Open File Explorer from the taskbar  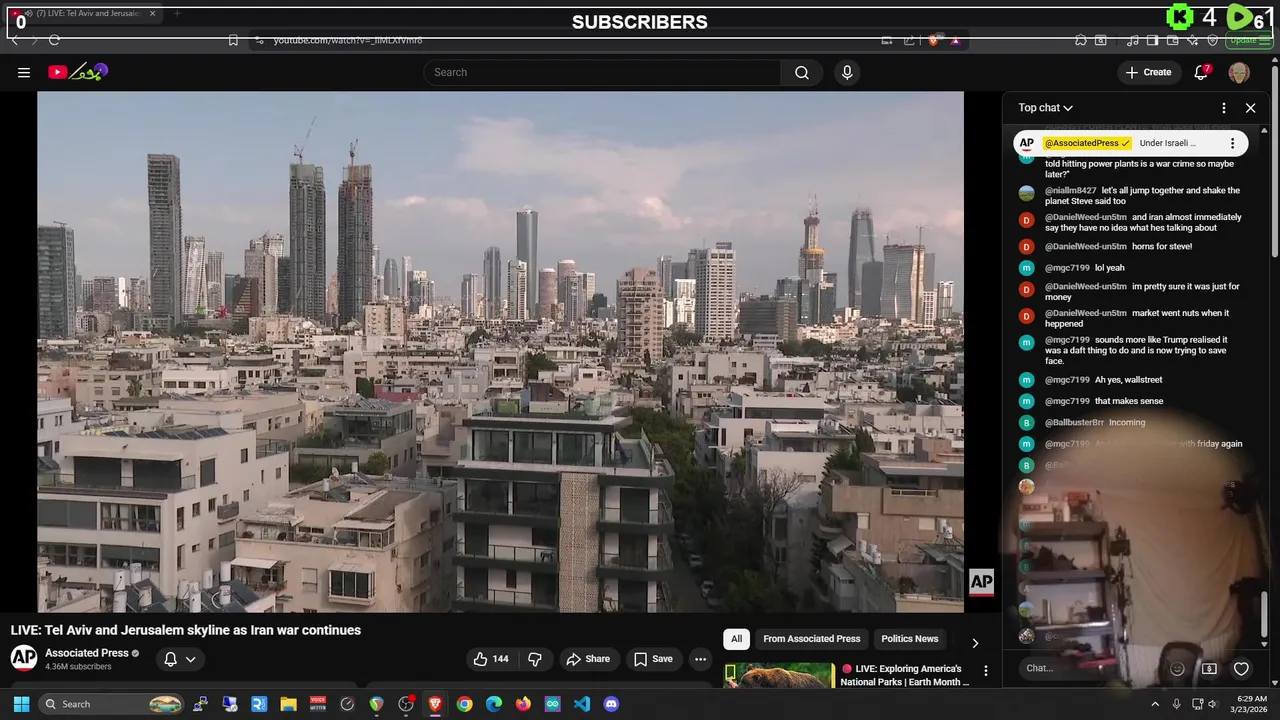(x=288, y=704)
